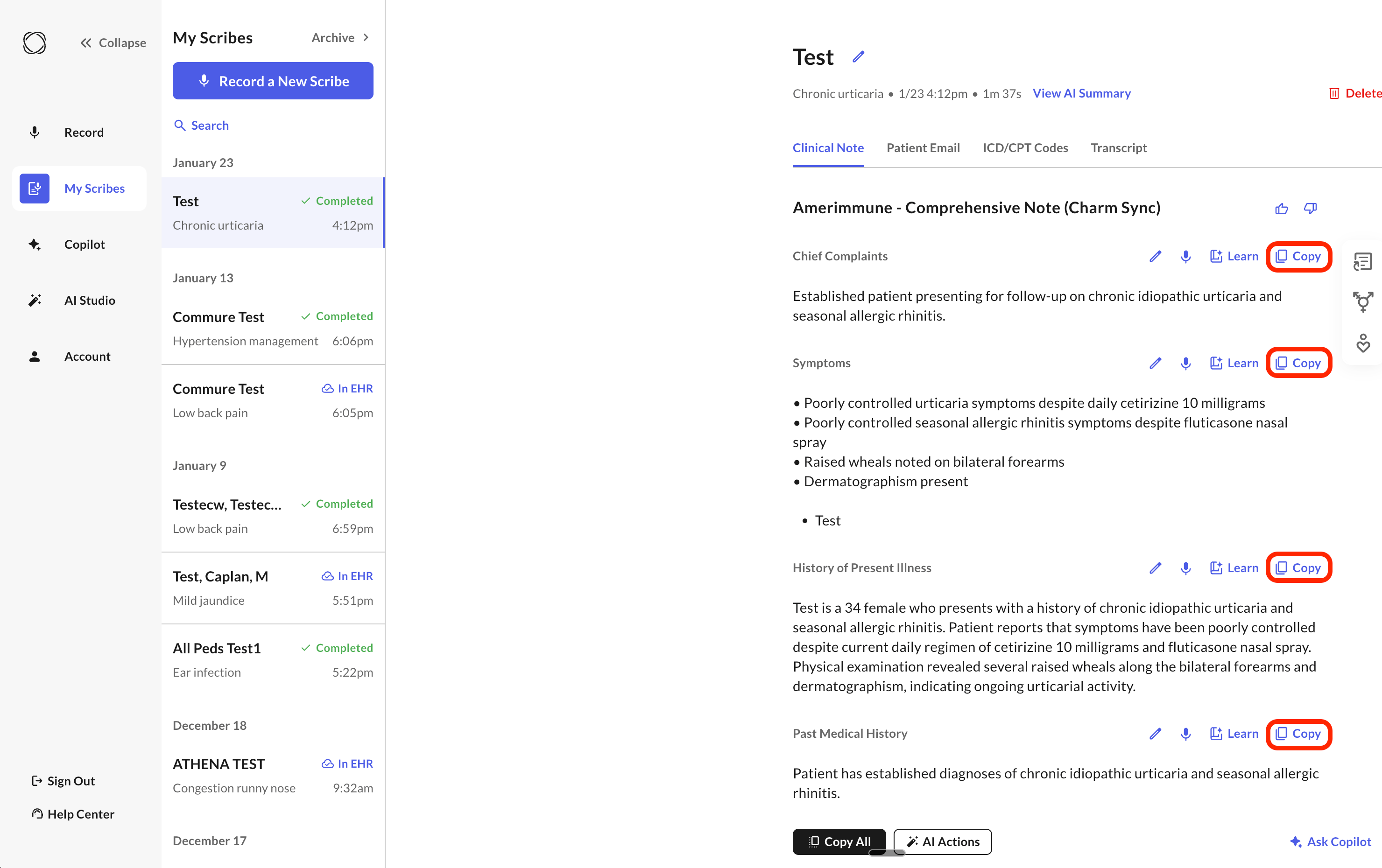Click Learn for Chief Complaints

point(1234,257)
